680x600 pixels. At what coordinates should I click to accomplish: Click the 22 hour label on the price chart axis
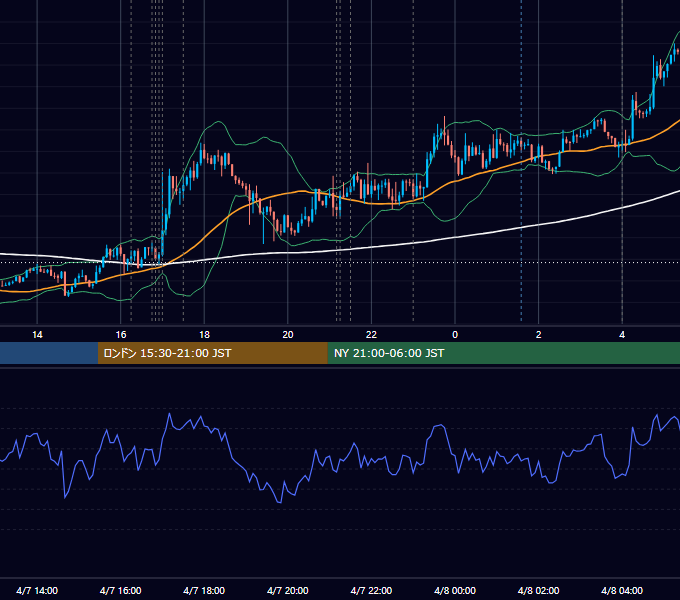[x=371, y=335]
